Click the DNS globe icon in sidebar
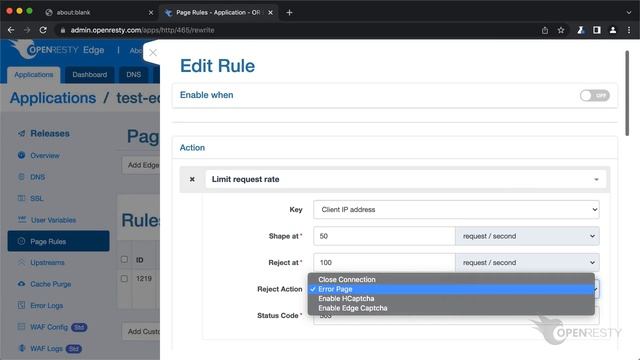The width and height of the screenshot is (640, 360). 22,177
